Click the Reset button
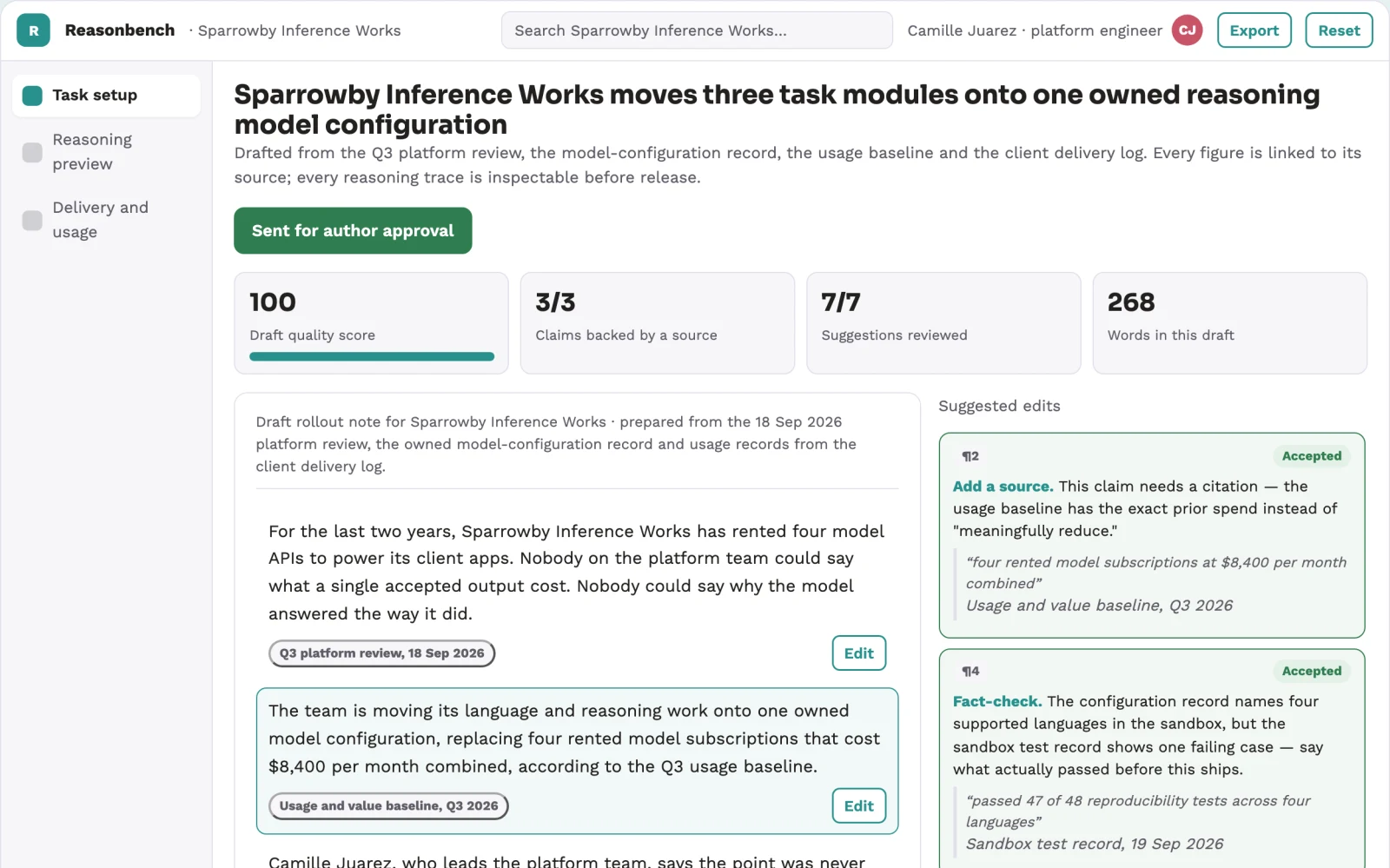The image size is (1390, 868). (1339, 30)
